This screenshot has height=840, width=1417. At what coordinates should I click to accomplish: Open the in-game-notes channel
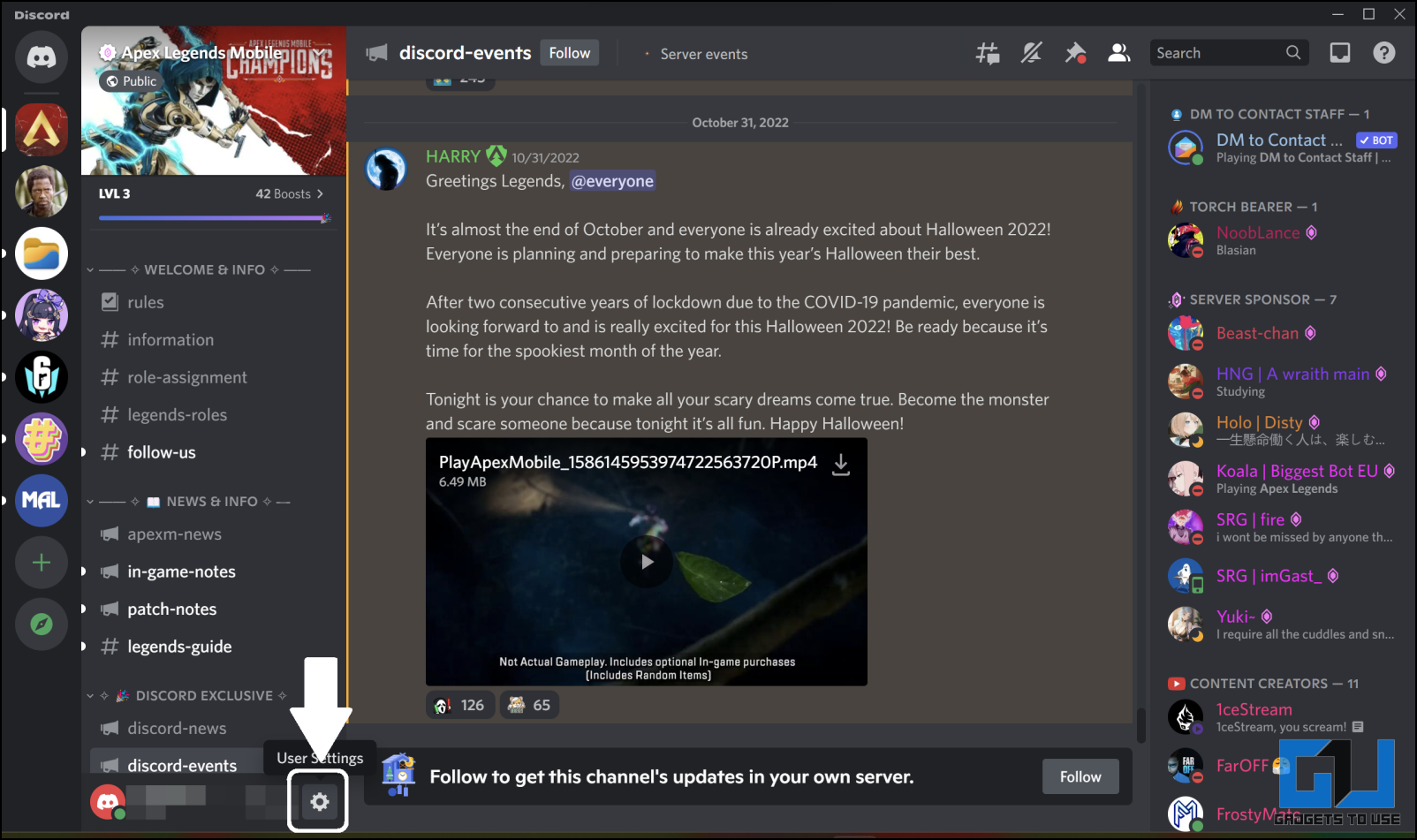214,571
